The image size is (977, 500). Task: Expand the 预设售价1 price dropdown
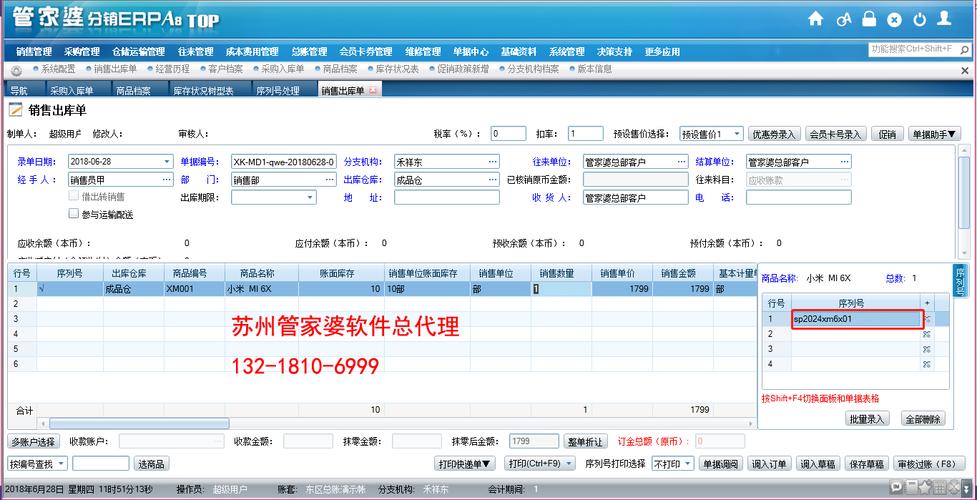737,133
